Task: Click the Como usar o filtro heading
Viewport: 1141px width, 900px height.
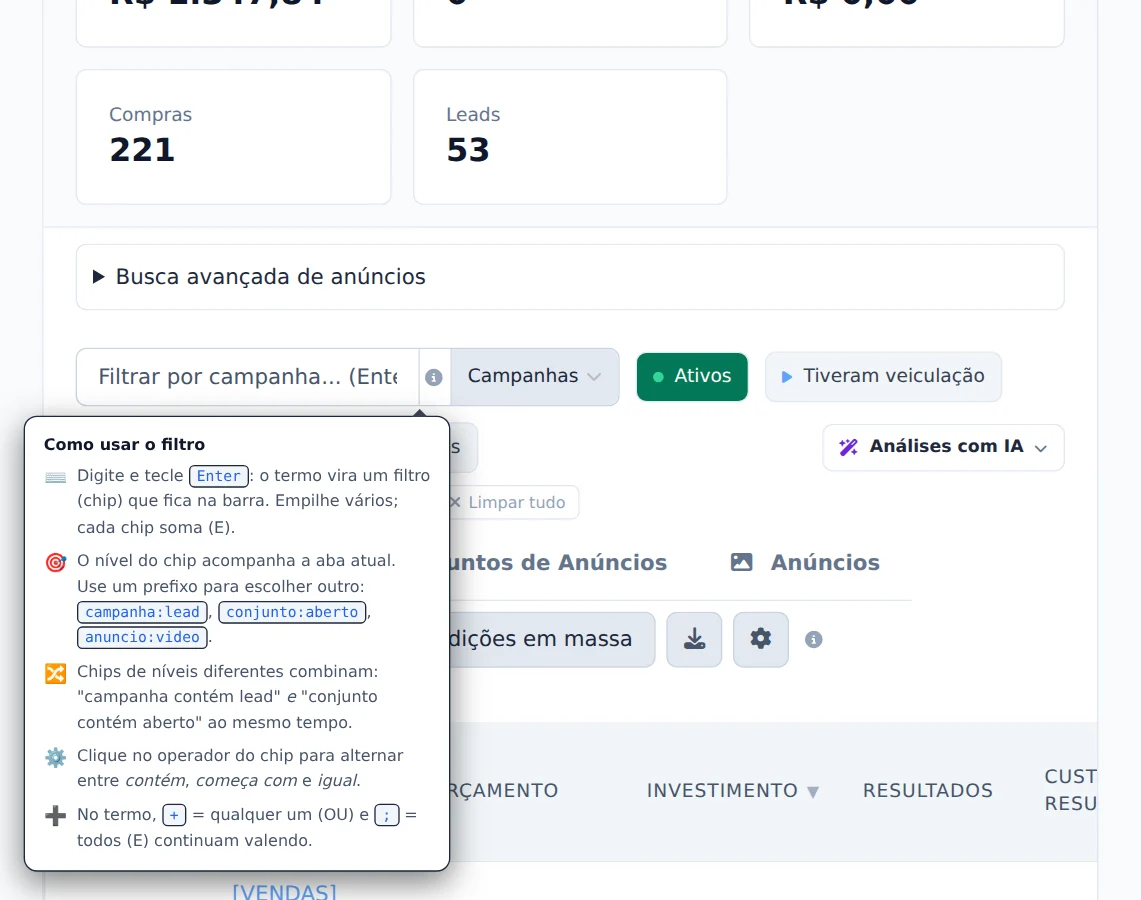Action: click(124, 445)
